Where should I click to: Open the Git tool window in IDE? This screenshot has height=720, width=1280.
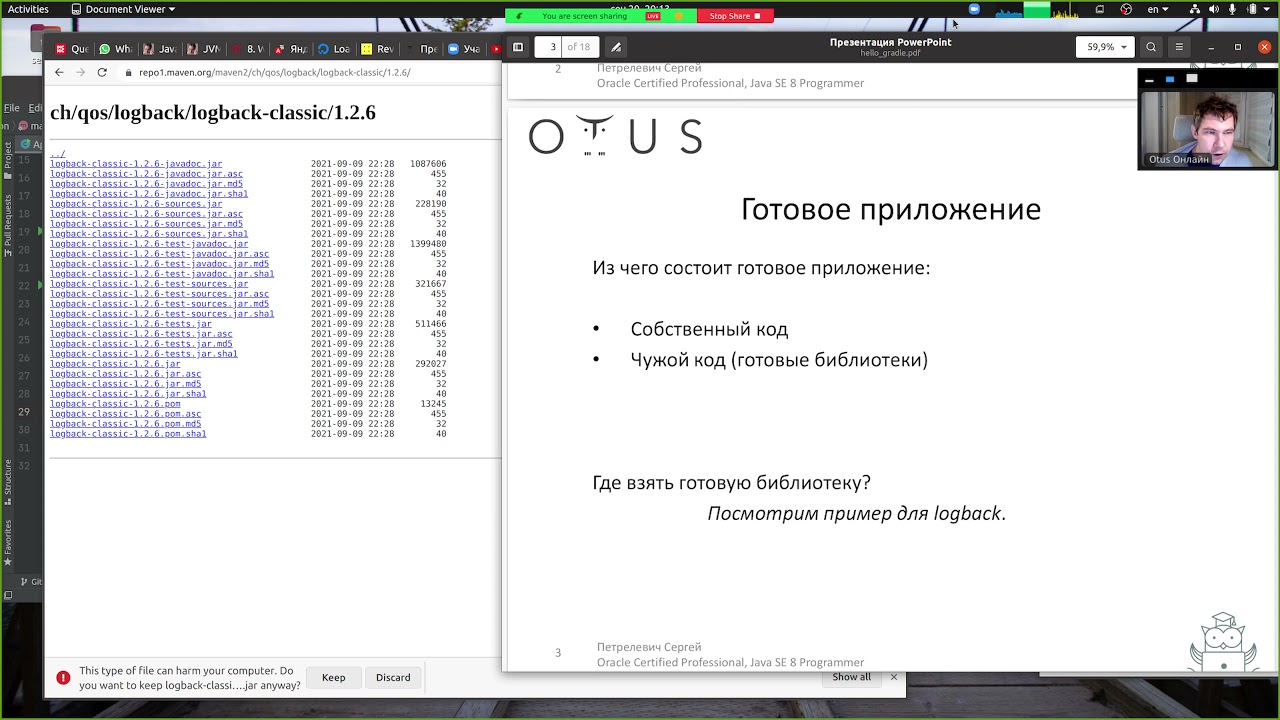[30, 581]
